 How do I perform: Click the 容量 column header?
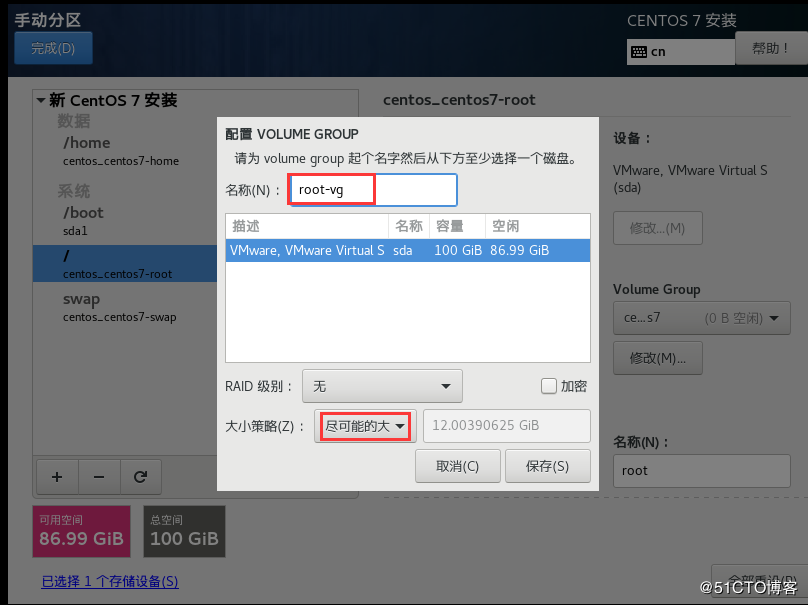click(458, 226)
